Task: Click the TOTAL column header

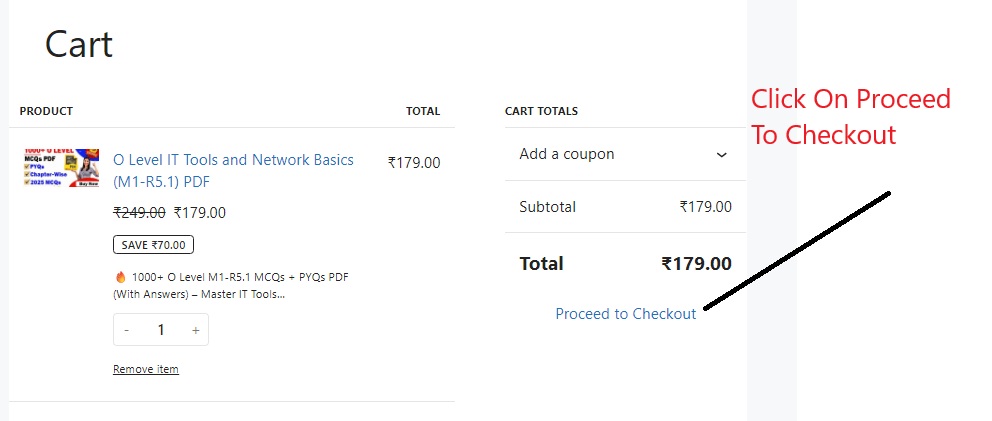Action: tap(423, 111)
